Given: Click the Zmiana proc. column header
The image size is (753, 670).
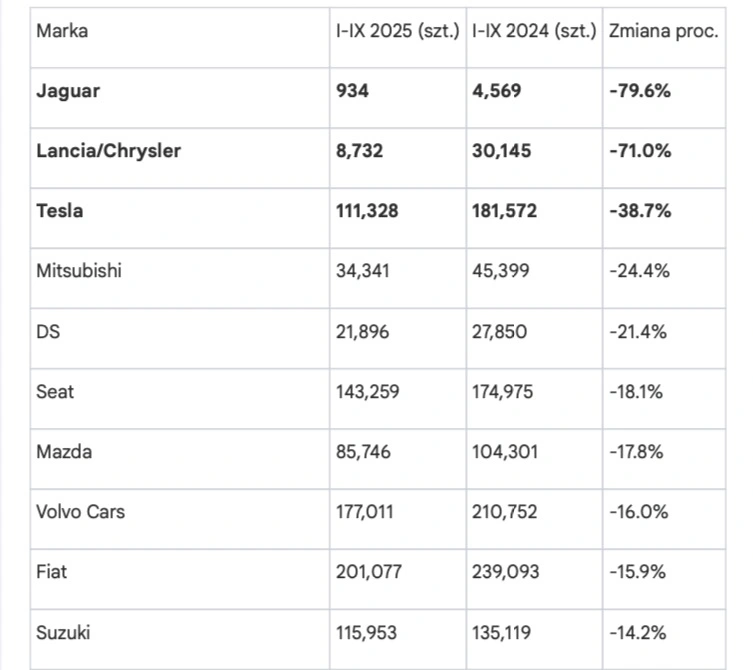Looking at the screenshot, I should tap(663, 31).
